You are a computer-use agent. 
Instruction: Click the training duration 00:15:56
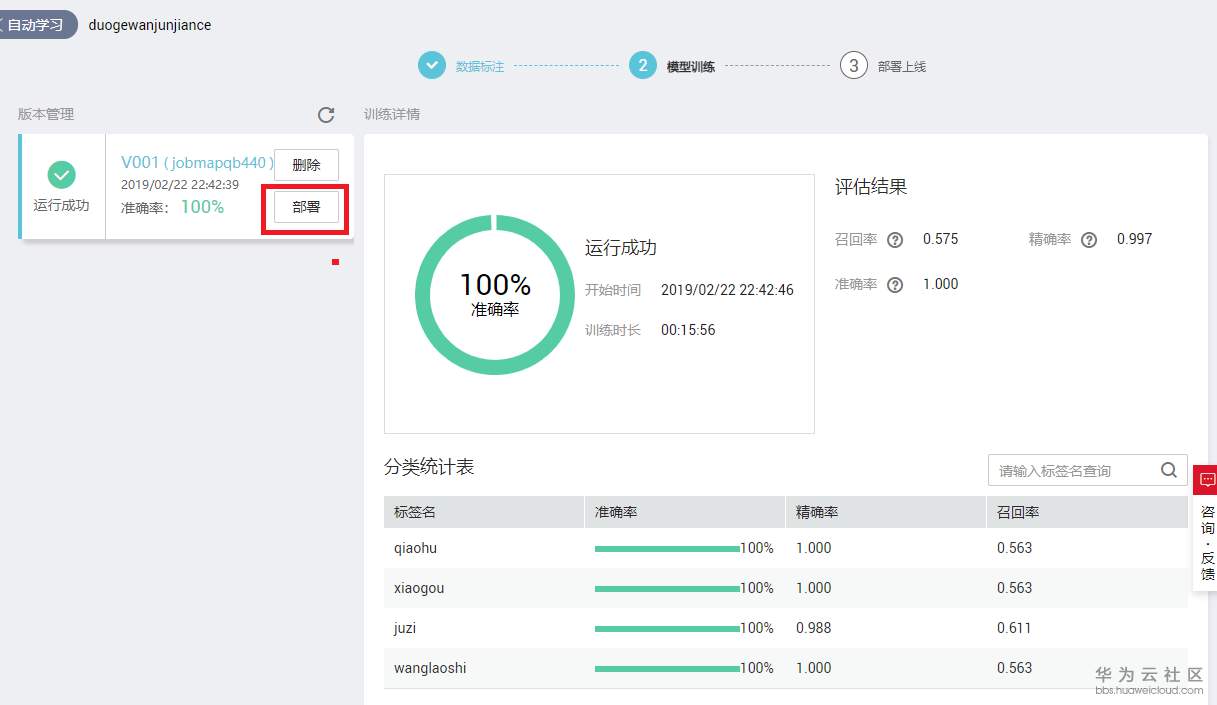coord(688,330)
